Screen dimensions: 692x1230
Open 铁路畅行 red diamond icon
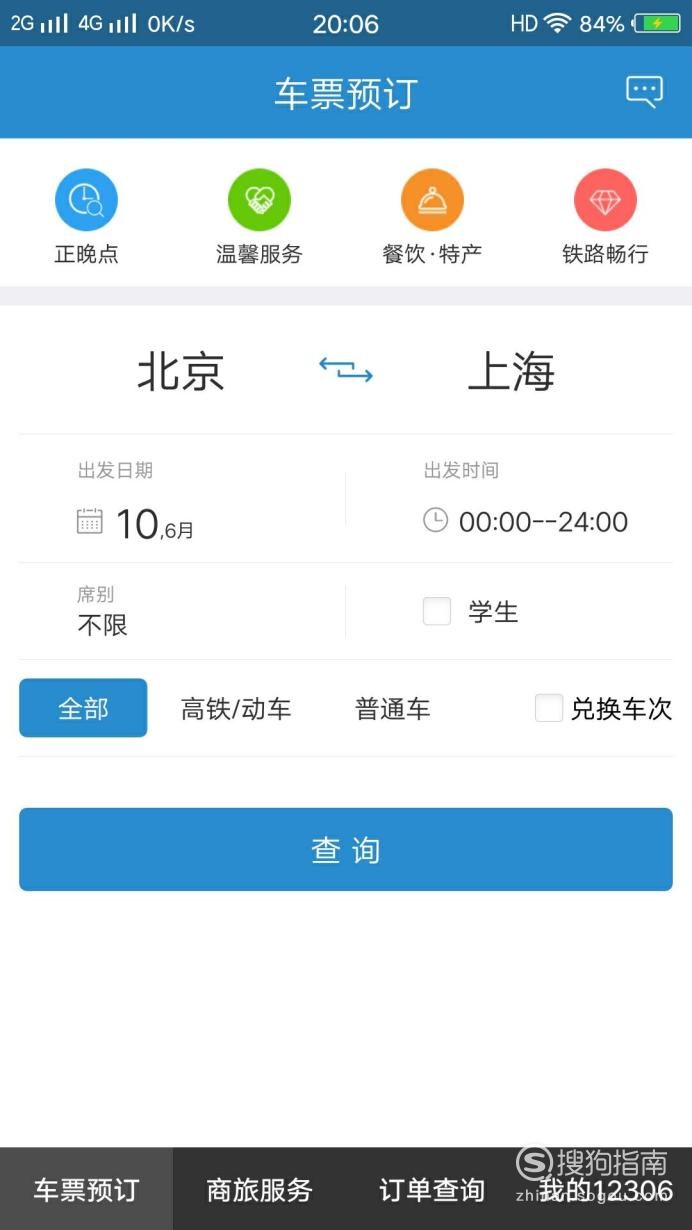[605, 199]
